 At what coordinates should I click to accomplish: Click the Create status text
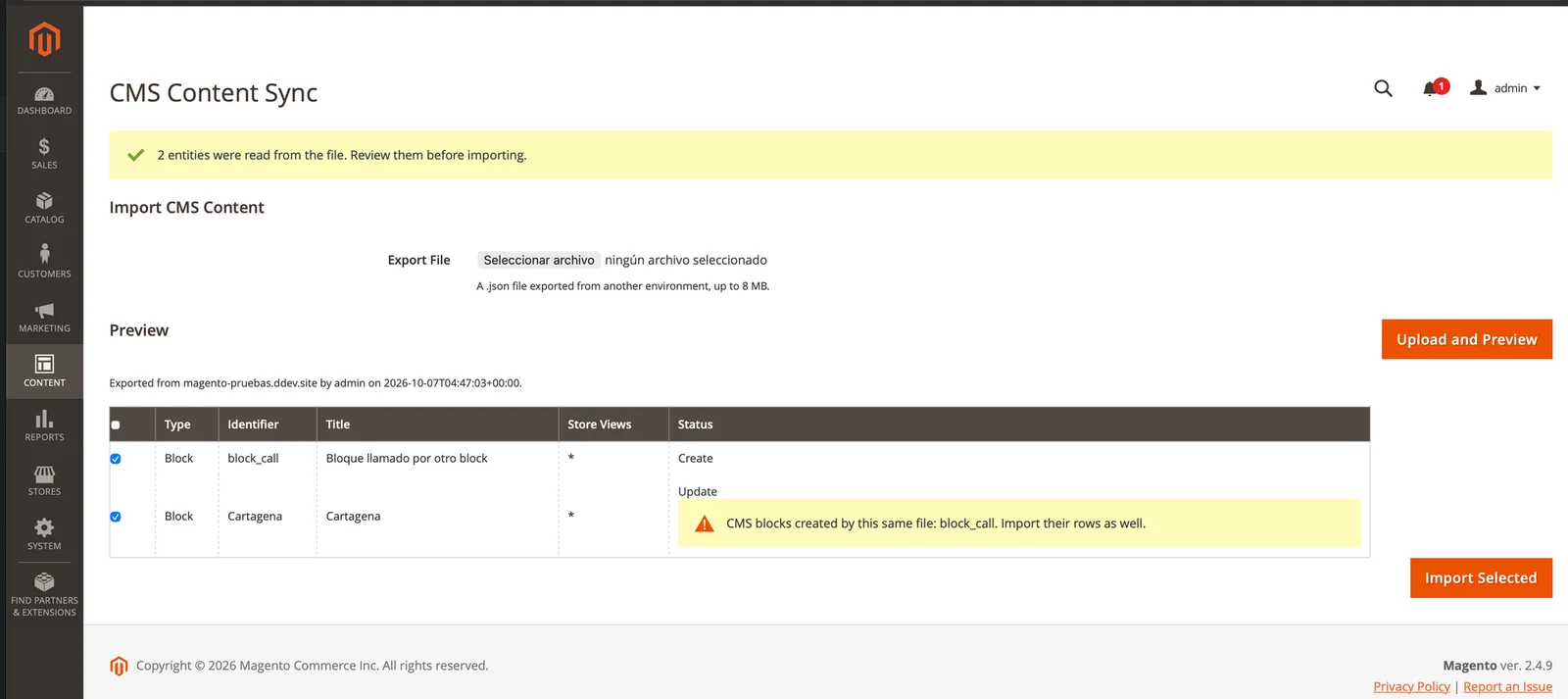point(696,458)
